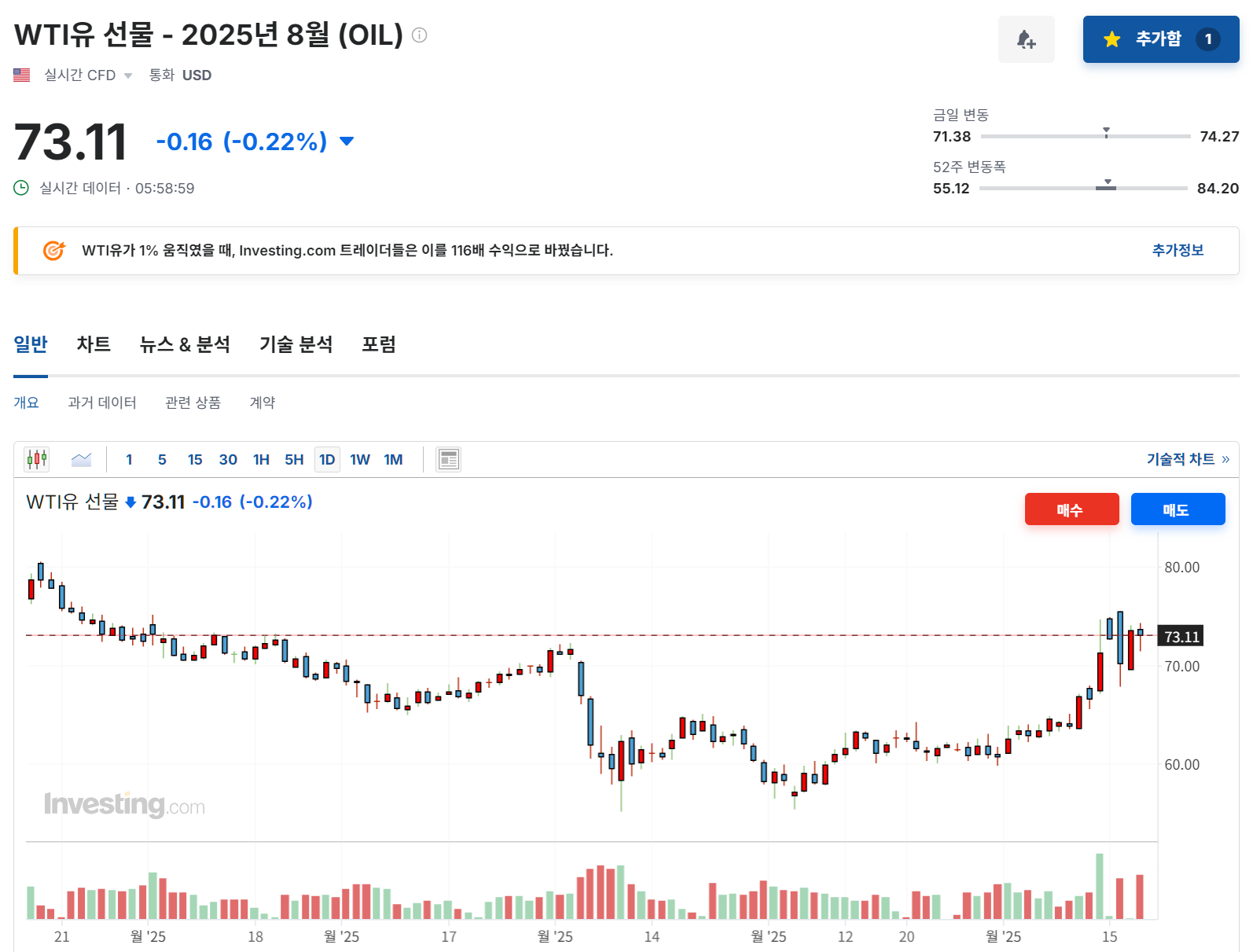Image resolution: width=1253 pixels, height=952 pixels.
Task: Set chart interval to 1W
Action: (360, 459)
